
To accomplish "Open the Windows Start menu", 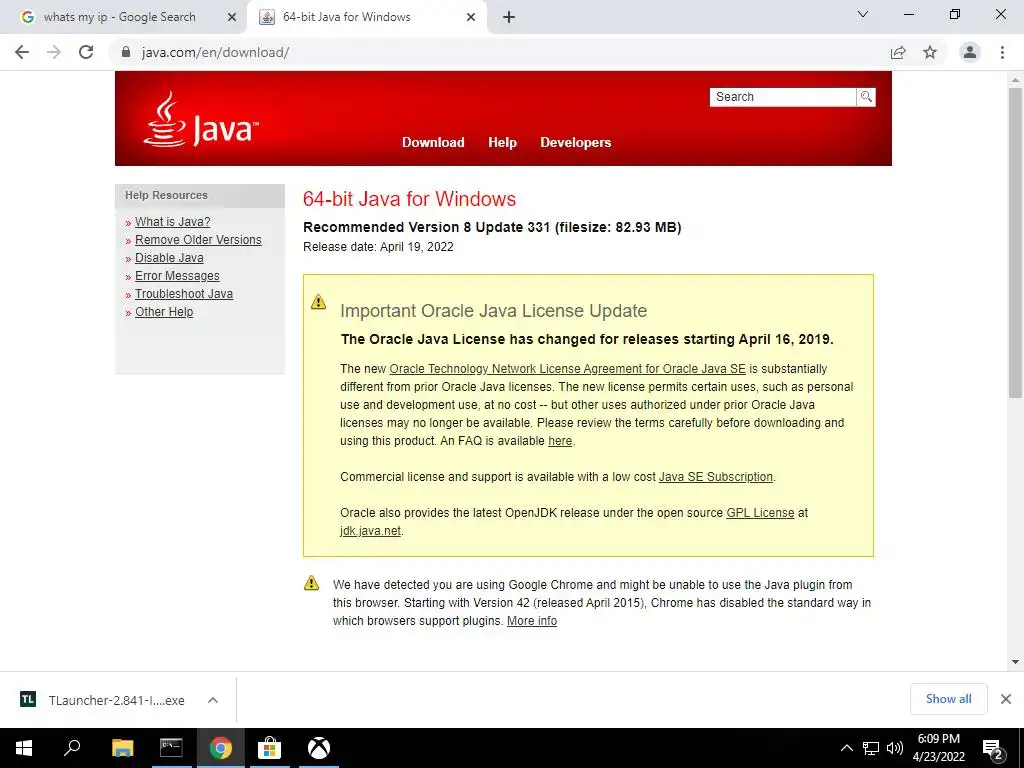I will coord(24,748).
